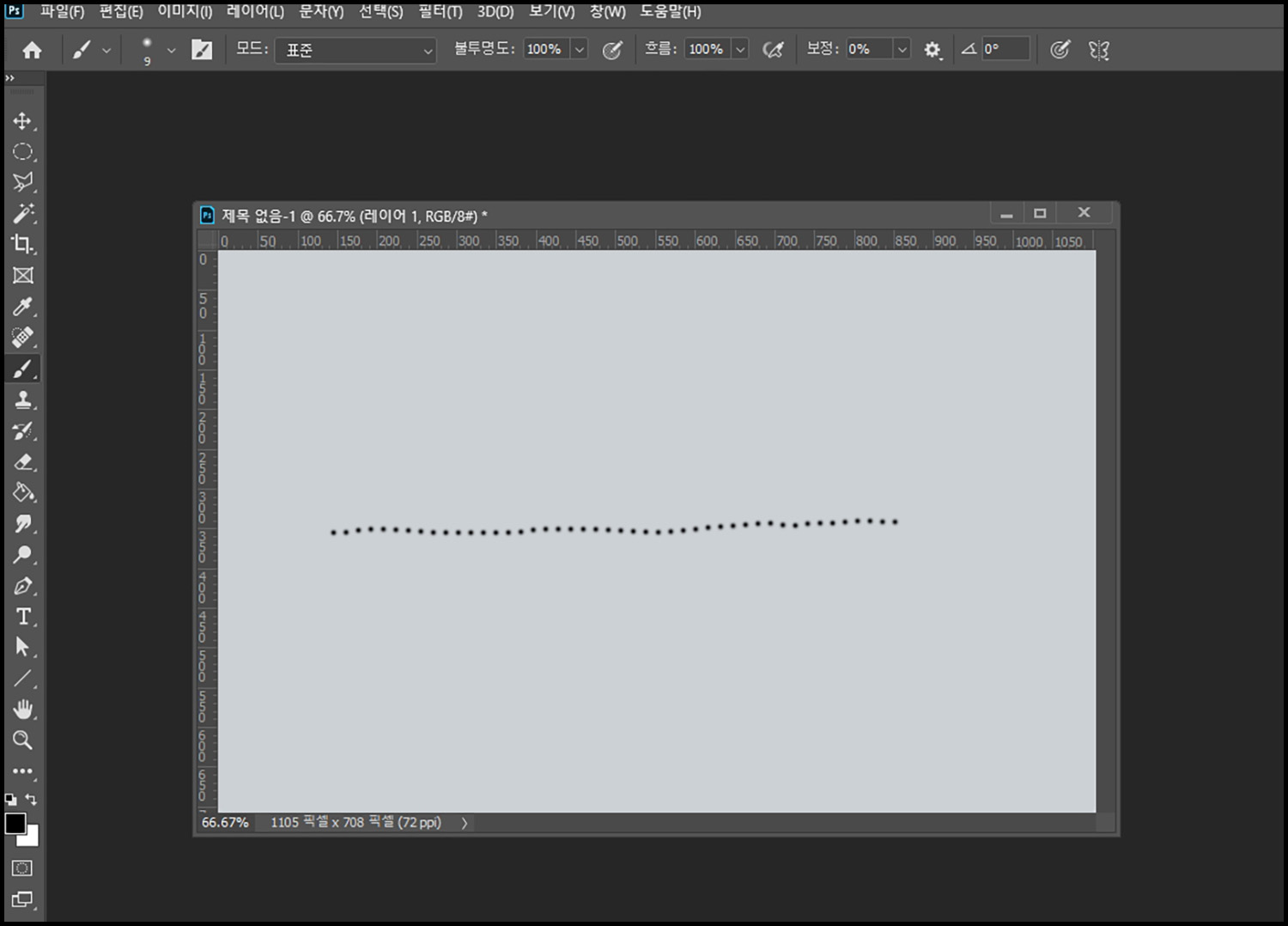Open the 창(W) menu
The image size is (1288, 926).
click(x=607, y=12)
